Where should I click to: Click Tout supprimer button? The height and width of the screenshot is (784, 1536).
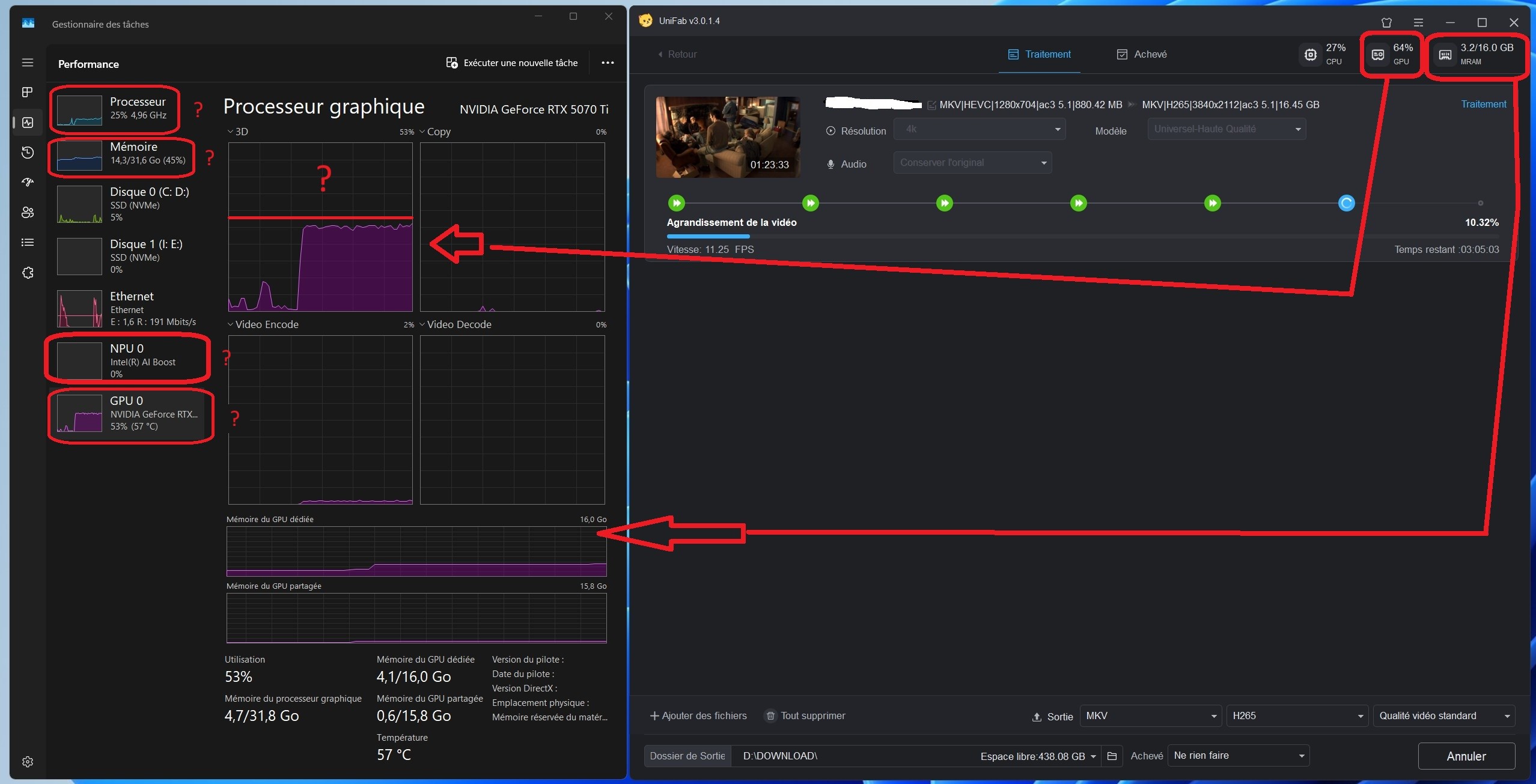pos(805,716)
